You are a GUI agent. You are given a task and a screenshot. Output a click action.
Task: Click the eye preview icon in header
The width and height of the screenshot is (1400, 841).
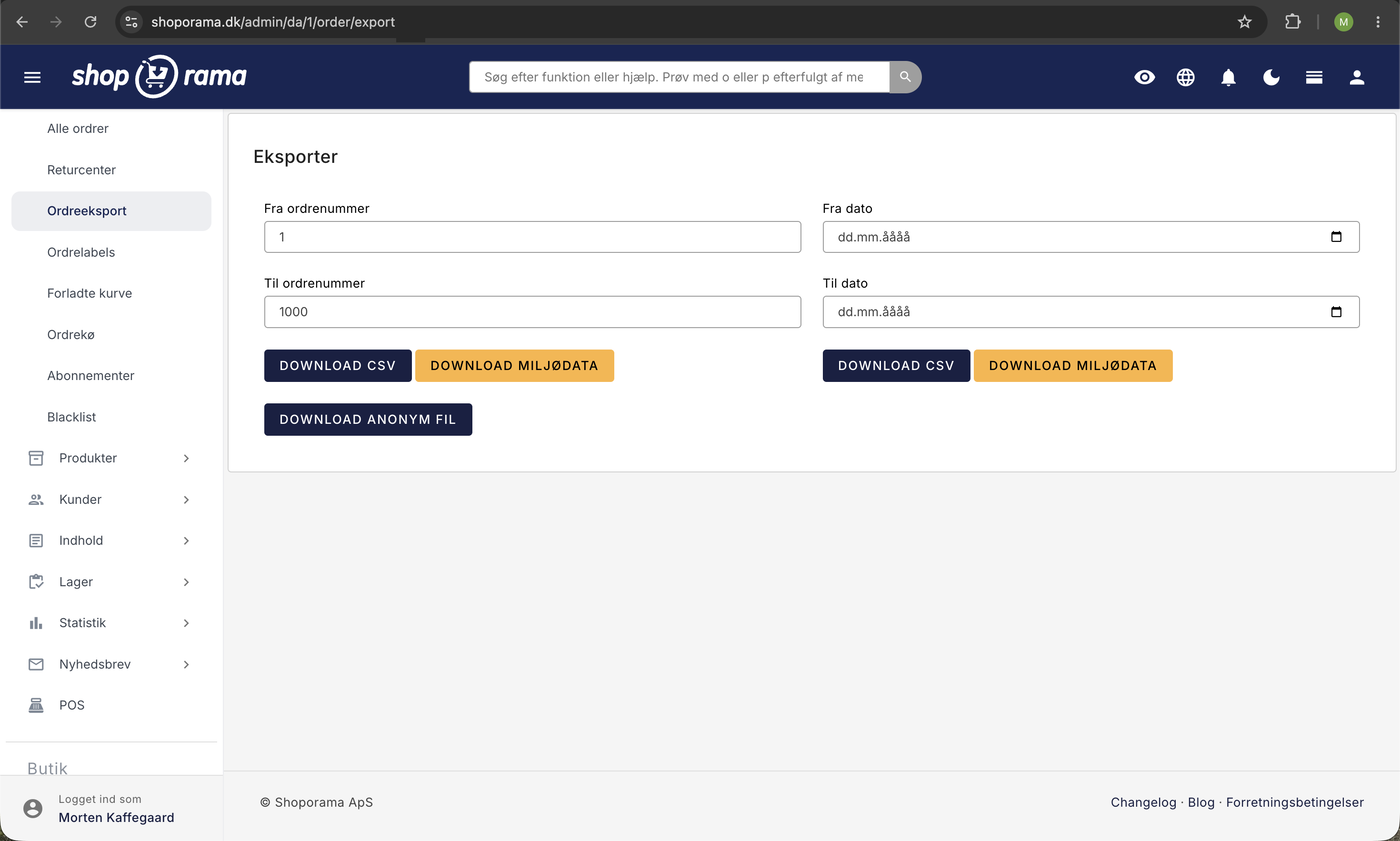tap(1145, 77)
